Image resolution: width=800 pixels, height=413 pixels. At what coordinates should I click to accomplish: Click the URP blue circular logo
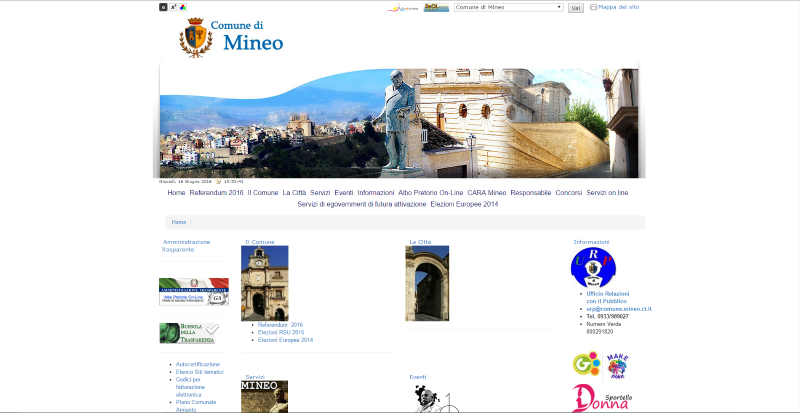pyautogui.click(x=593, y=268)
